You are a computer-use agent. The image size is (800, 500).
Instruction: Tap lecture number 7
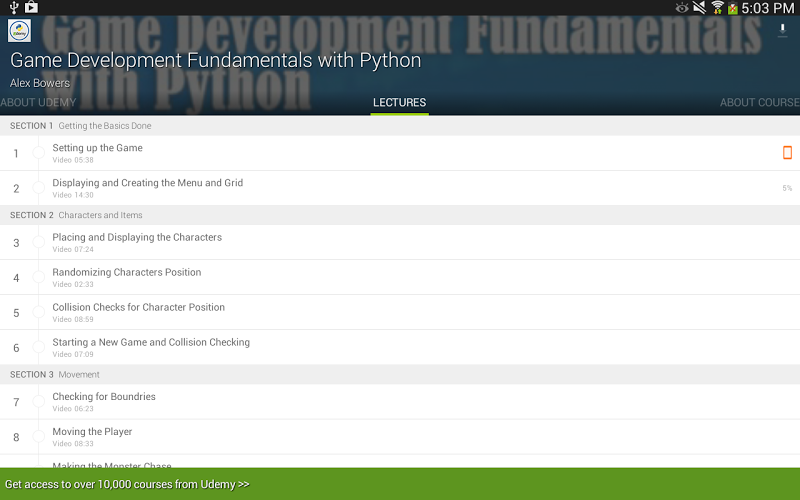pos(16,403)
